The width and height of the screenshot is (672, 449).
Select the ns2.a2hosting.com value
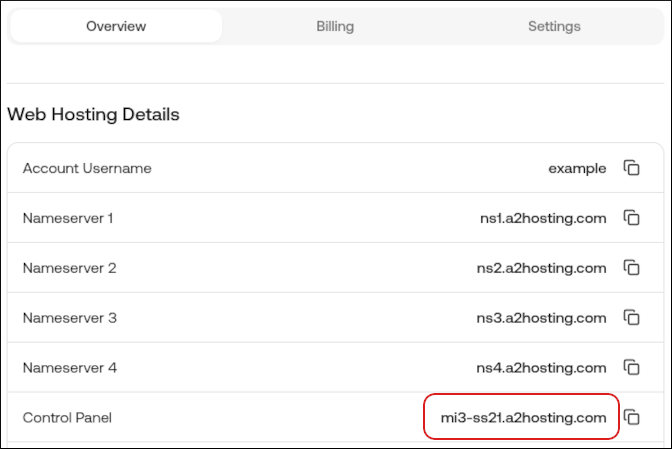[x=541, y=268]
